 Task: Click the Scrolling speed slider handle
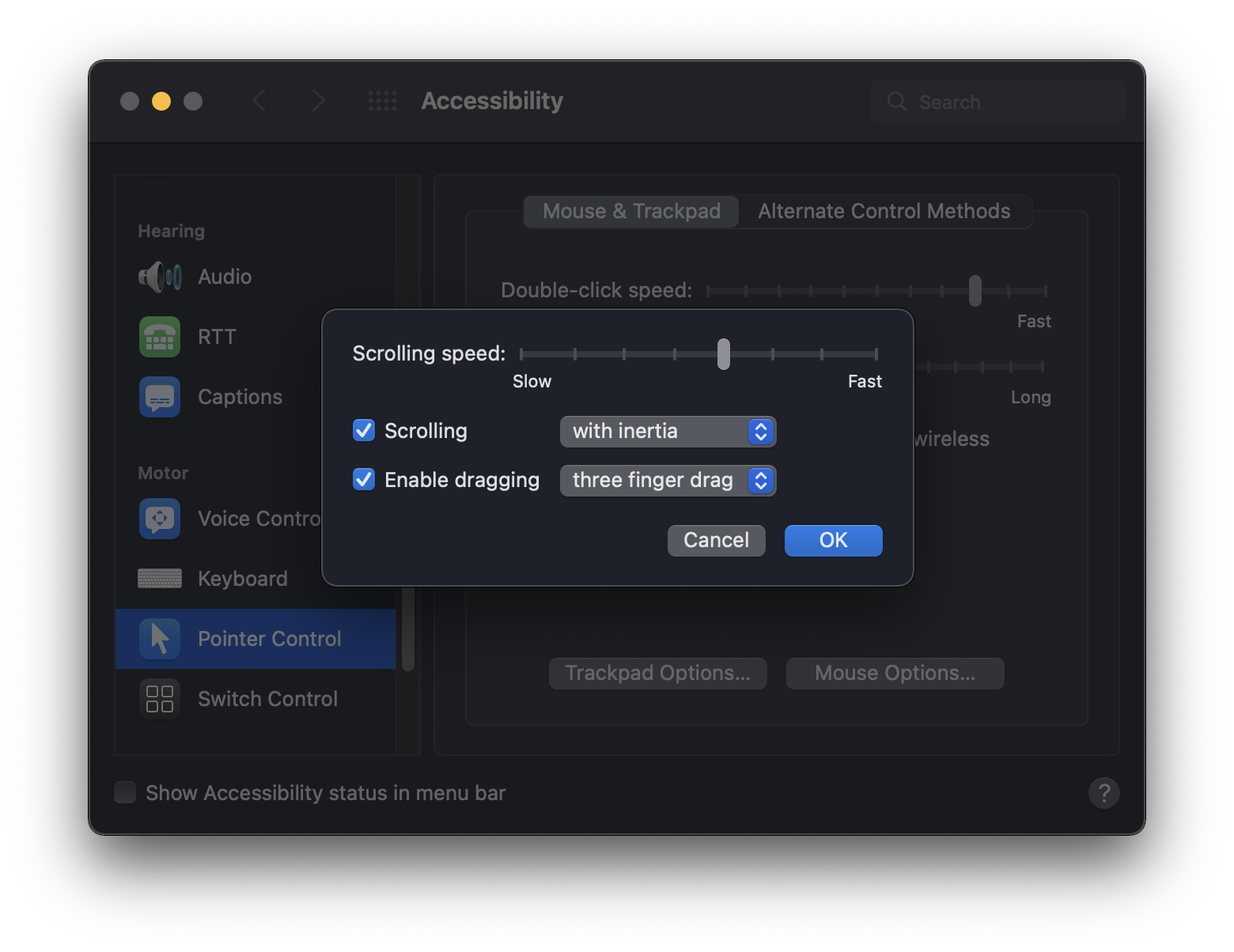[x=724, y=354]
